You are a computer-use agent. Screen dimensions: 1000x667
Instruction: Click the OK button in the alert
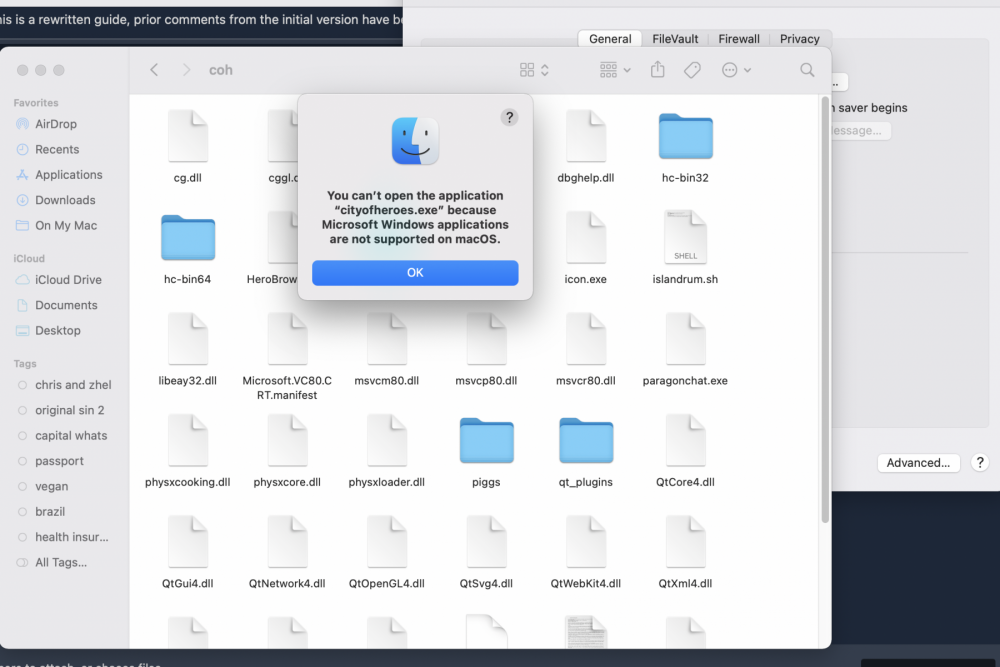pos(415,273)
